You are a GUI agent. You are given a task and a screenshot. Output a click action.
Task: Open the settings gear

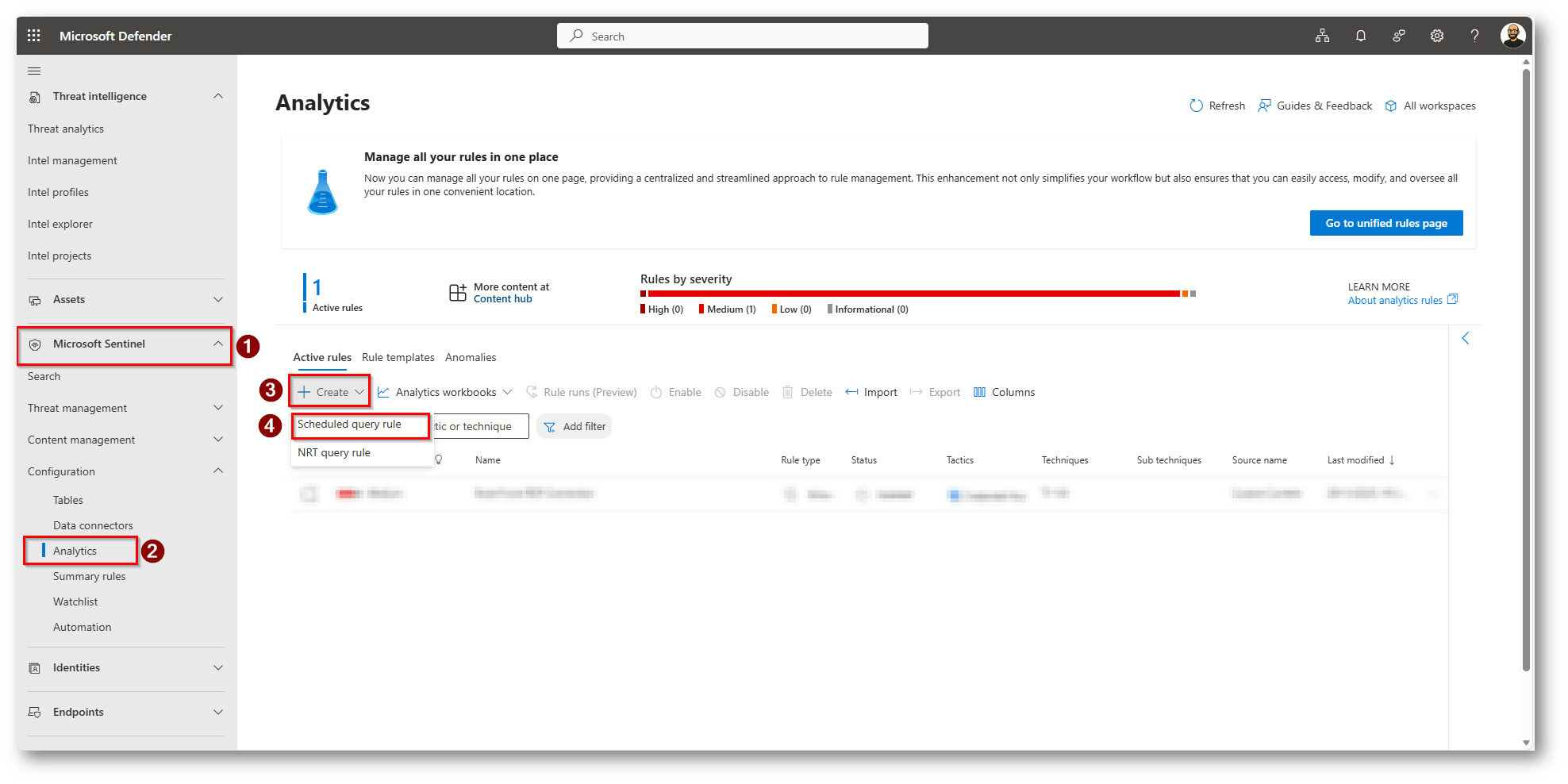coord(1437,36)
